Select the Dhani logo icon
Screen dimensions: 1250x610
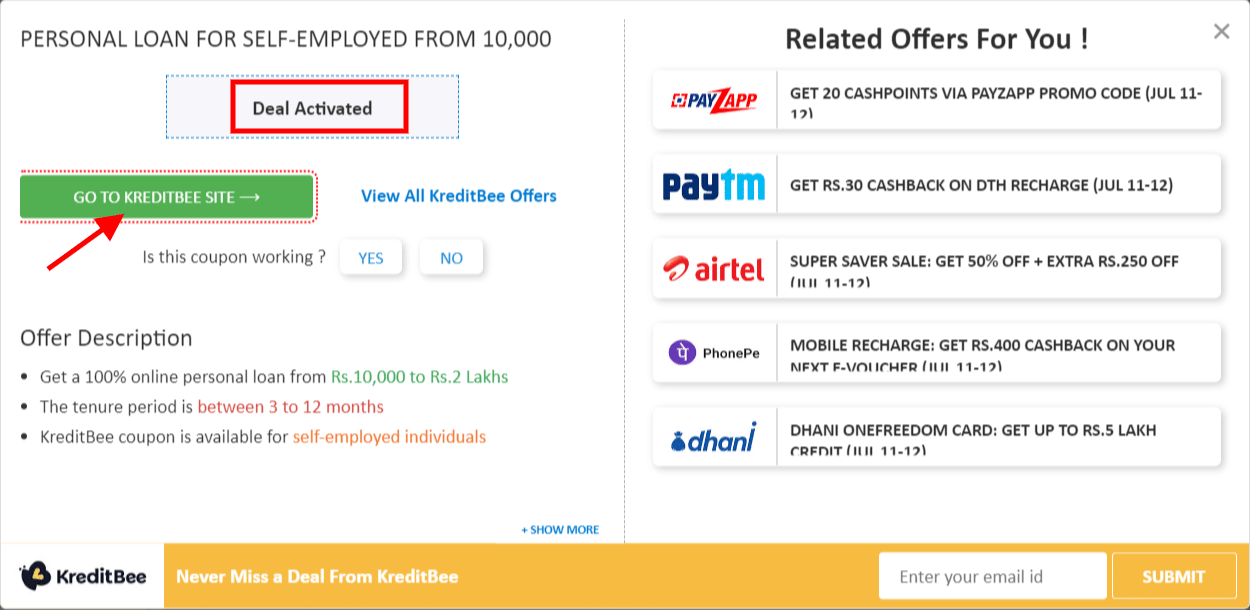pos(714,436)
